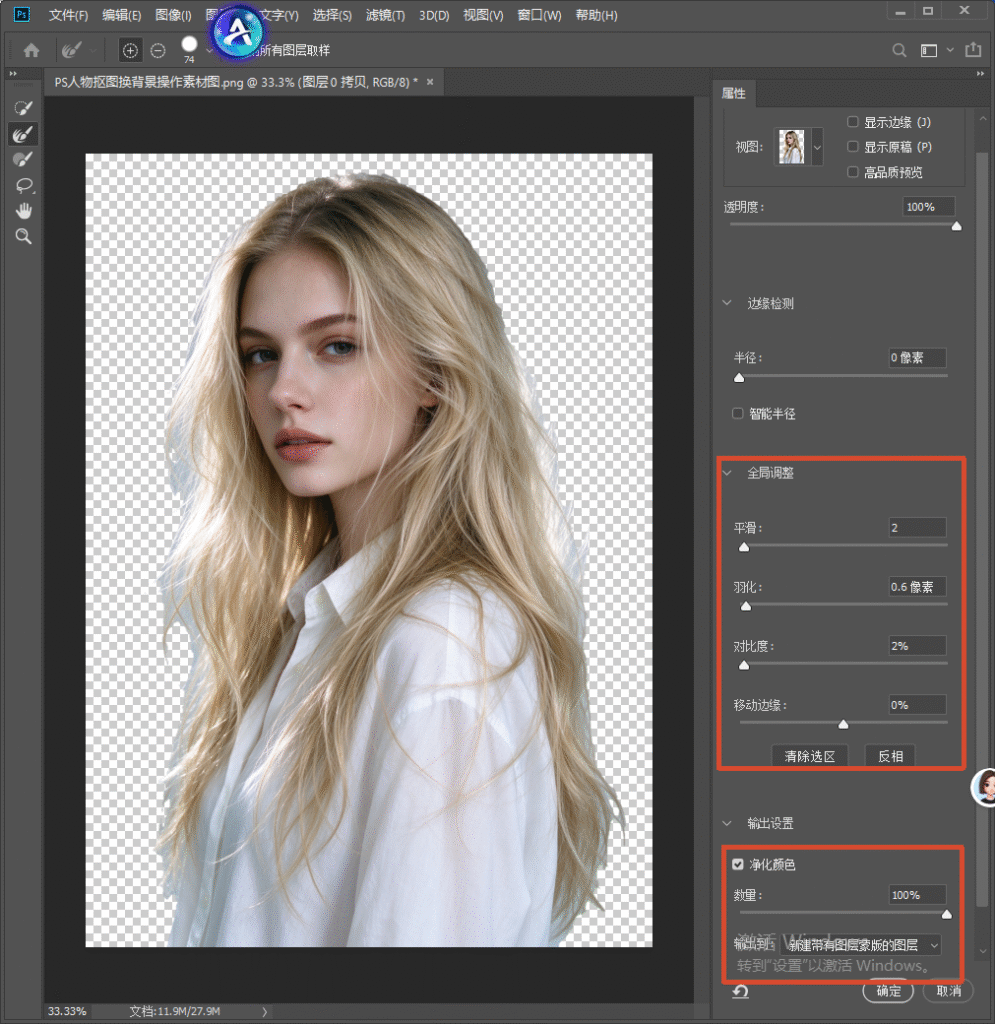Viewport: 995px width, 1024px height.
Task: Select the Lasso tool
Action: pyautogui.click(x=24, y=185)
